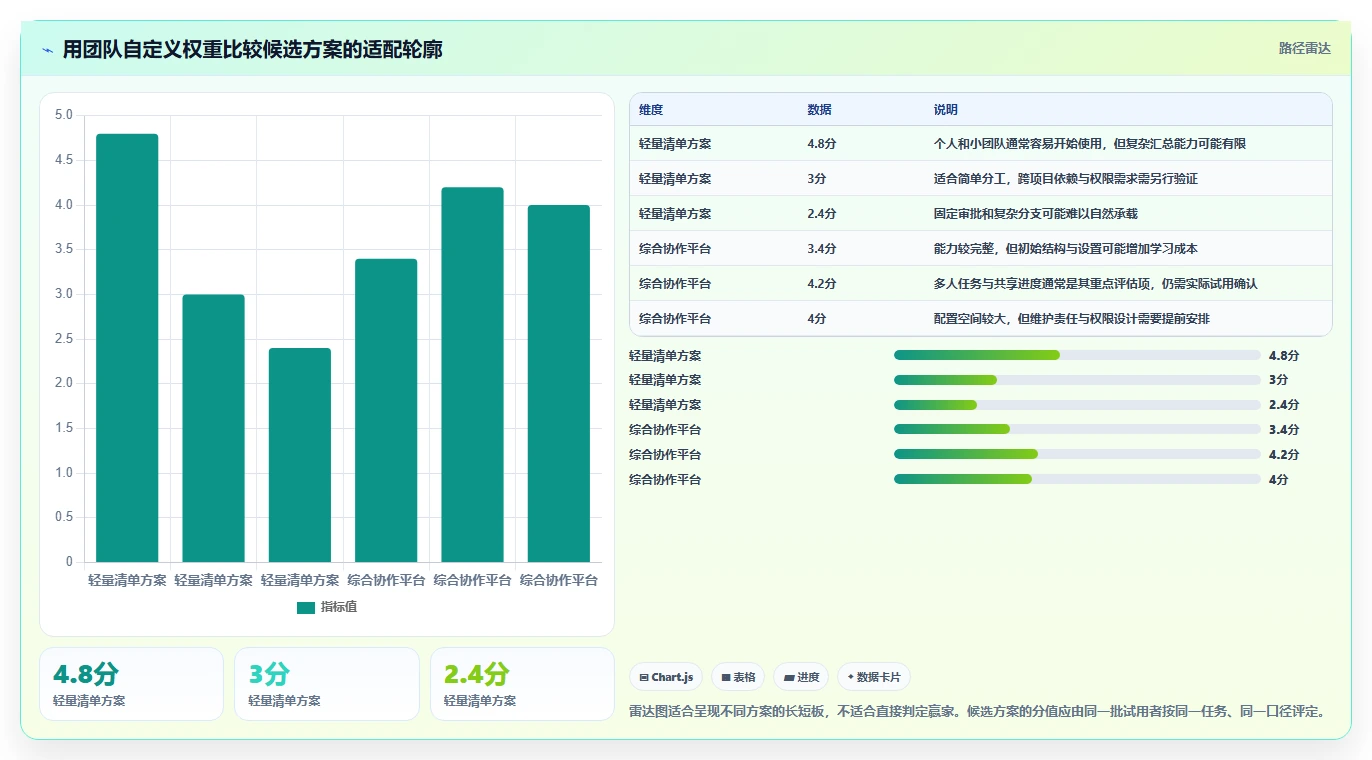Click the 维度 table column header
Image resolution: width=1372 pixels, height=760 pixels.
point(651,110)
